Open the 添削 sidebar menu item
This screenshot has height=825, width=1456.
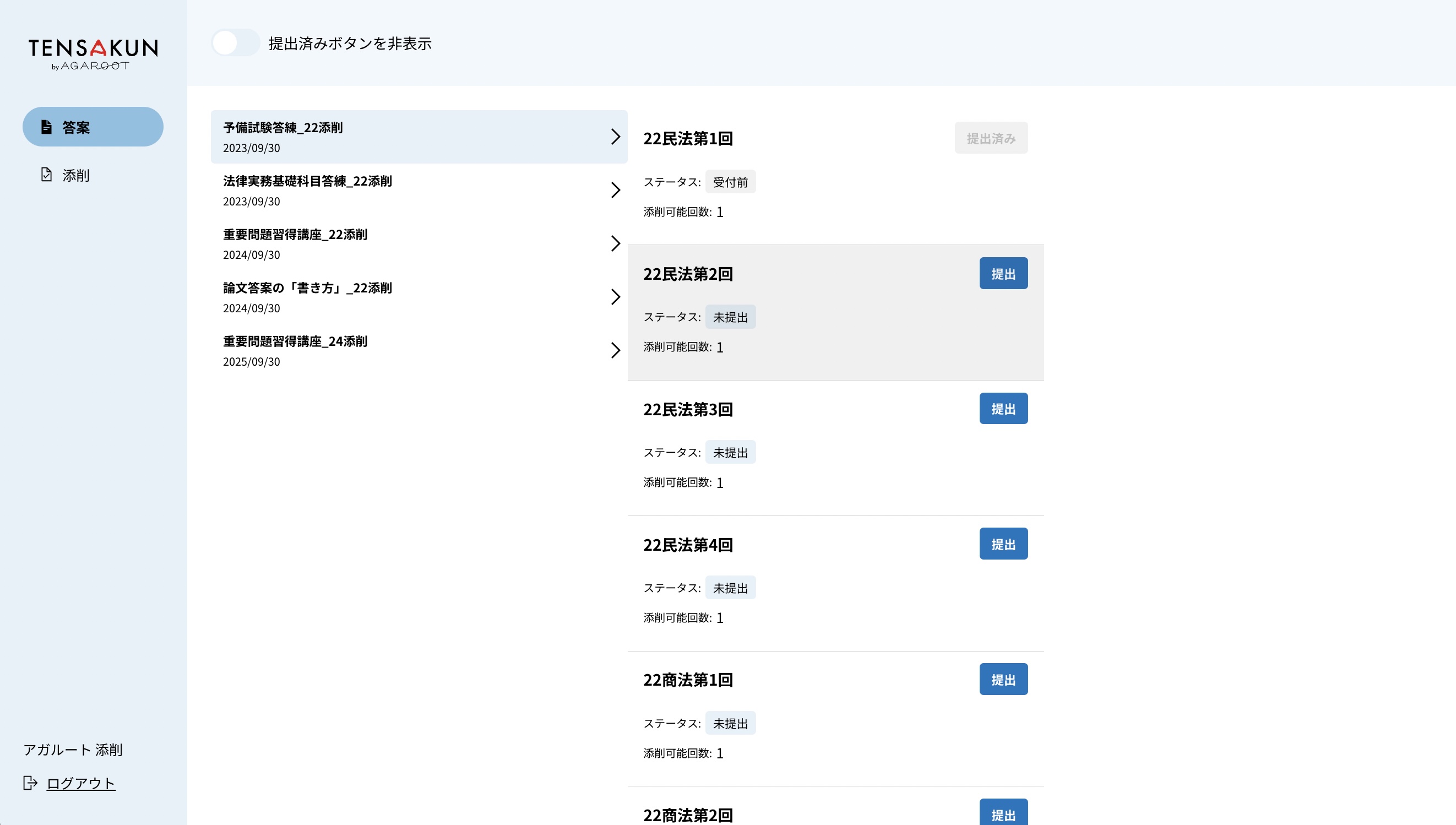[76, 176]
